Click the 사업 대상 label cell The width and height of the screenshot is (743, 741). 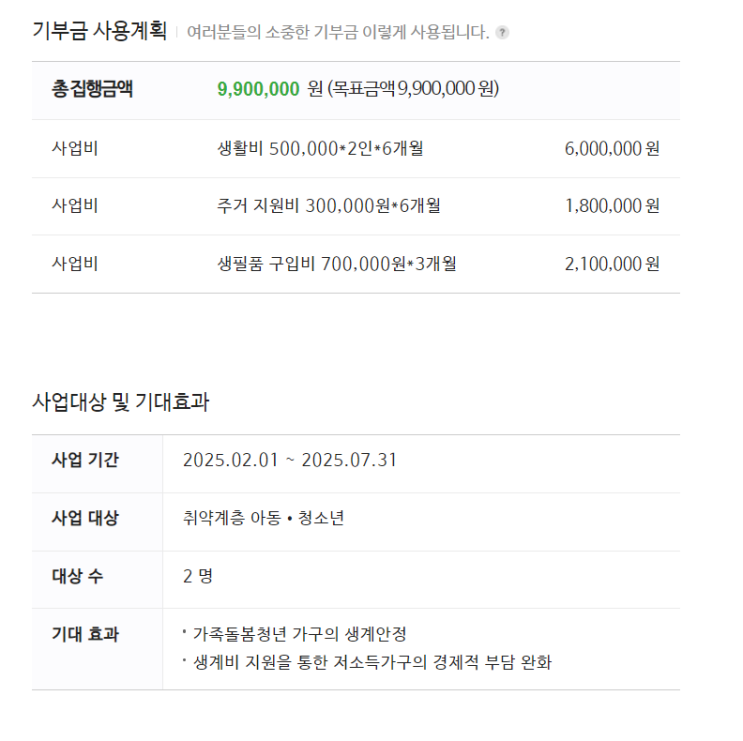[97, 522]
